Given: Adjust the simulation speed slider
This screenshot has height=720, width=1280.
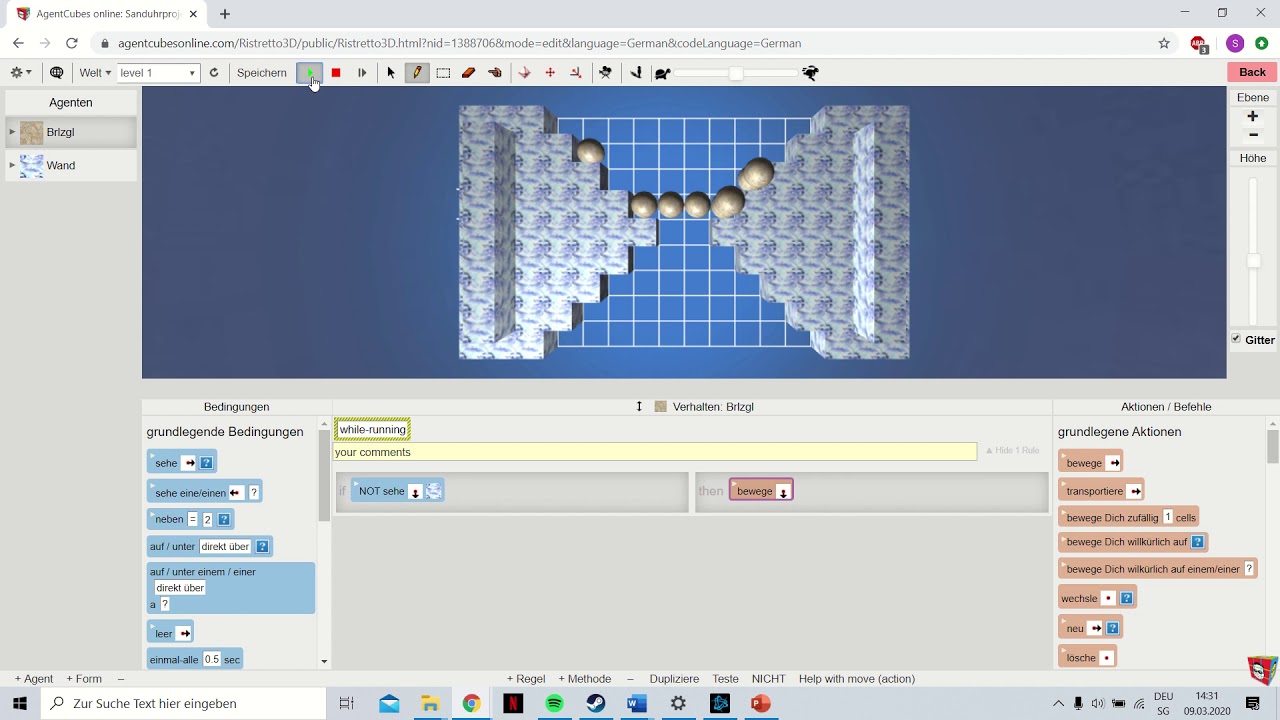Looking at the screenshot, I should pyautogui.click(x=736, y=73).
